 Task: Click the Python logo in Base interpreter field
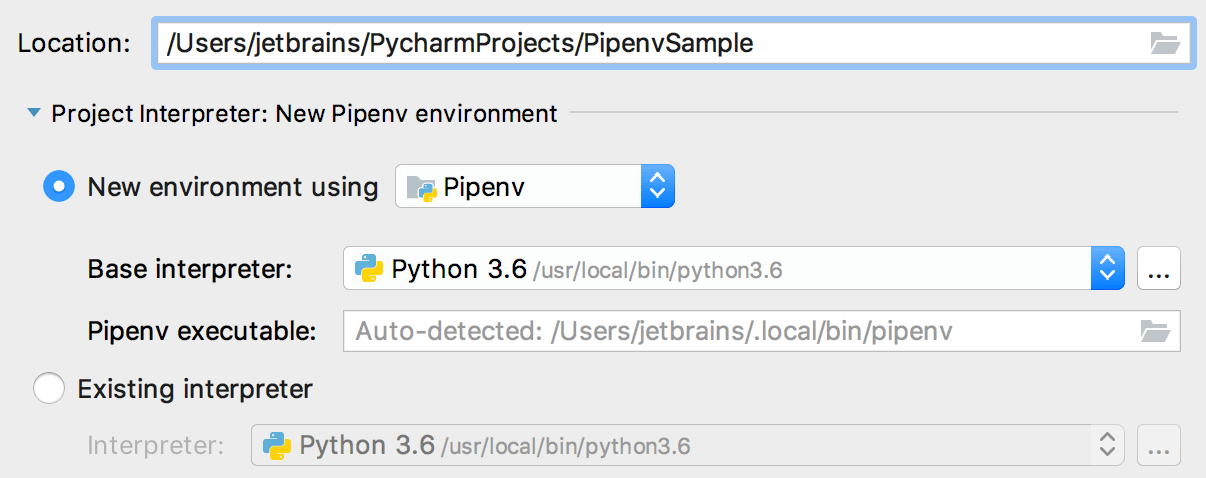coord(370,269)
